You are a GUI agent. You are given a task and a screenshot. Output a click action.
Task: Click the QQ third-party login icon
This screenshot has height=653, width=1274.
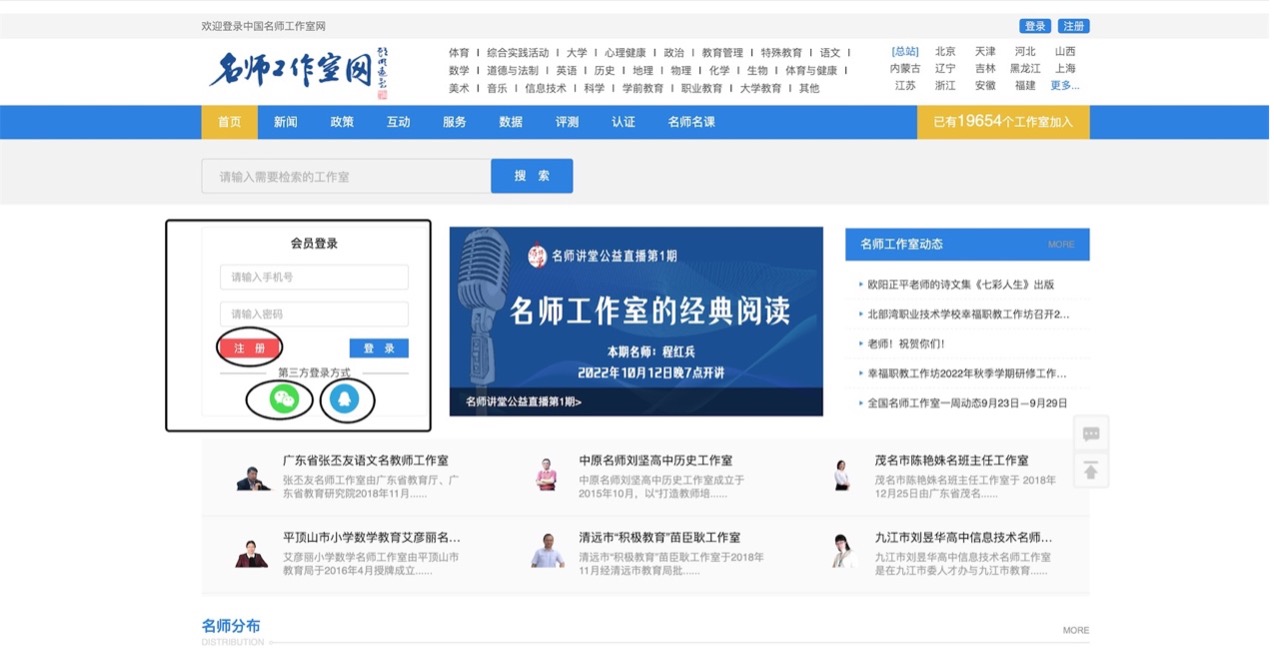(x=345, y=399)
